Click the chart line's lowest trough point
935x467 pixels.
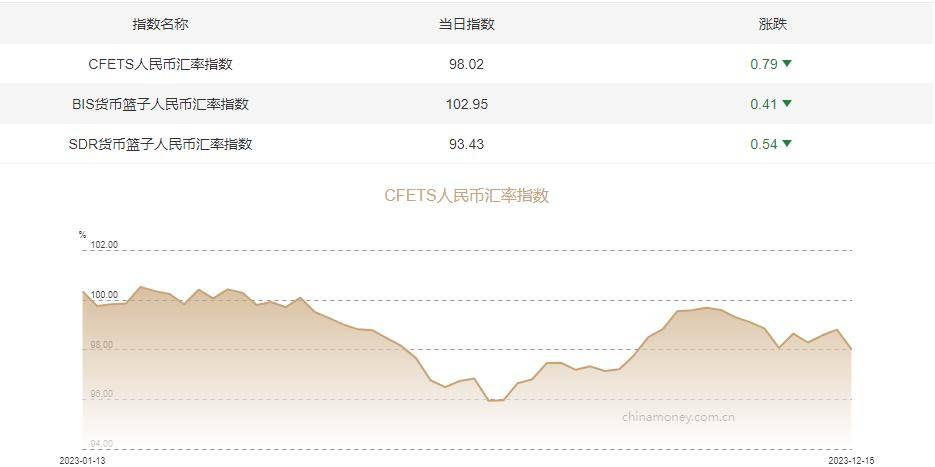(489, 401)
